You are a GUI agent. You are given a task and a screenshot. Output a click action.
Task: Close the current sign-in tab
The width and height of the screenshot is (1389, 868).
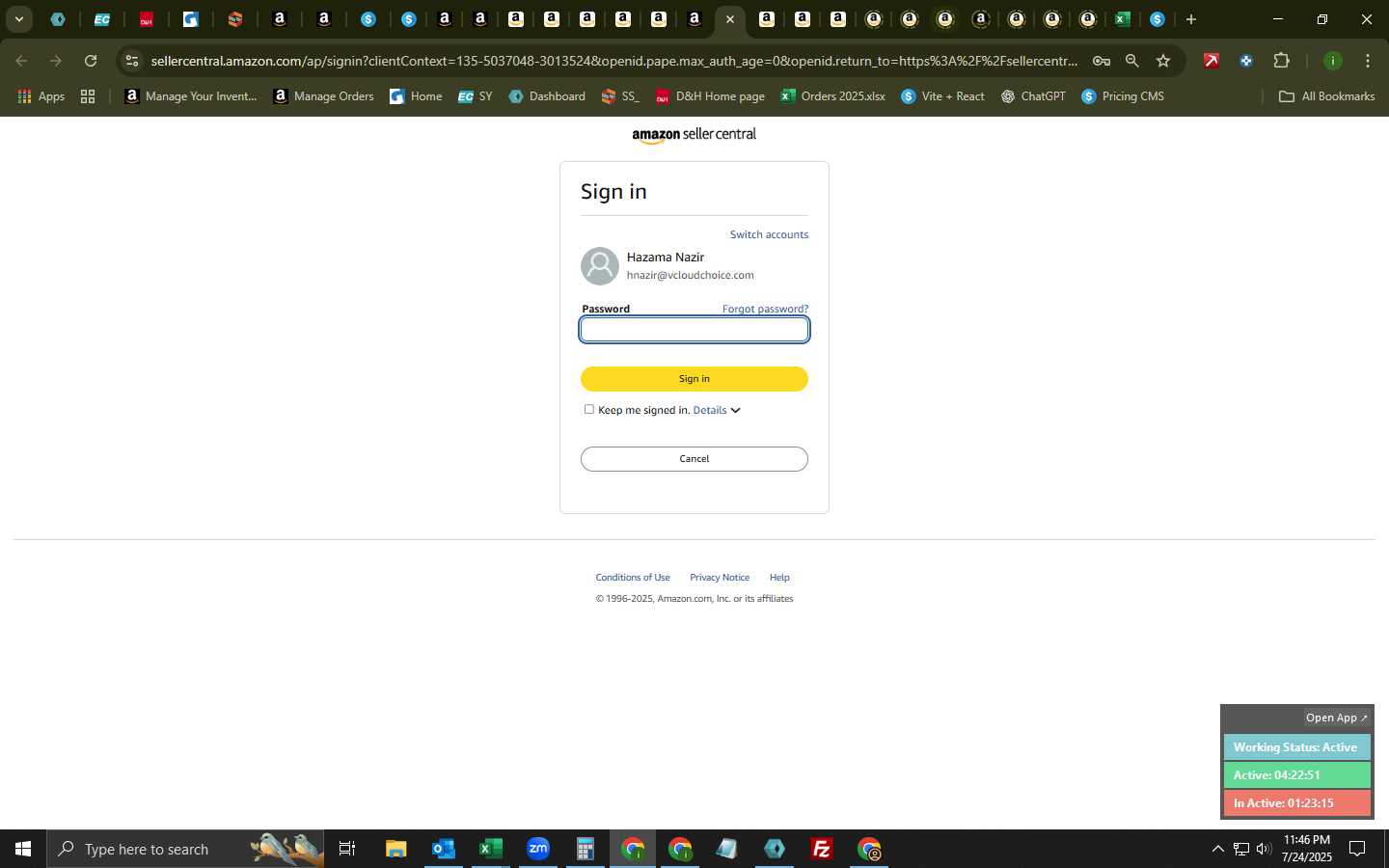[730, 19]
